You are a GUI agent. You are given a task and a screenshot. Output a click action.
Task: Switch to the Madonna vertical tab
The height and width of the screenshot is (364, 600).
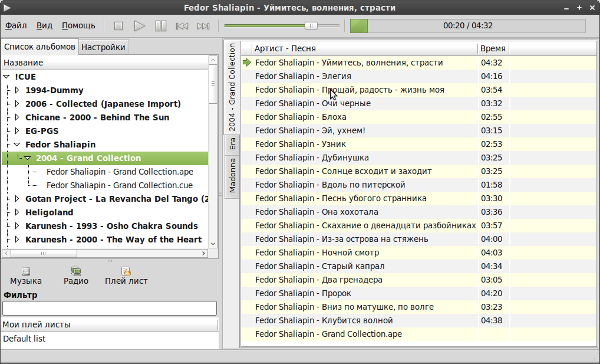pos(232,176)
